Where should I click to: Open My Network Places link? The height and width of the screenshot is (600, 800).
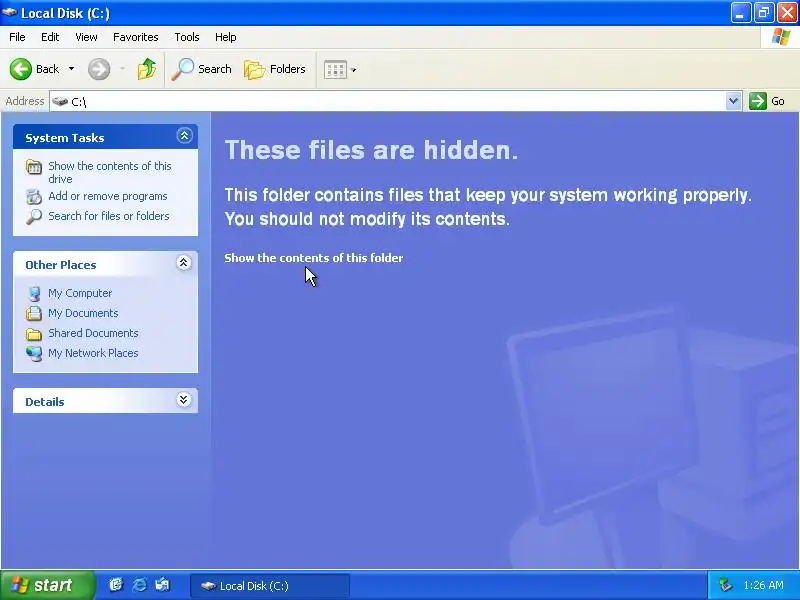(93, 353)
